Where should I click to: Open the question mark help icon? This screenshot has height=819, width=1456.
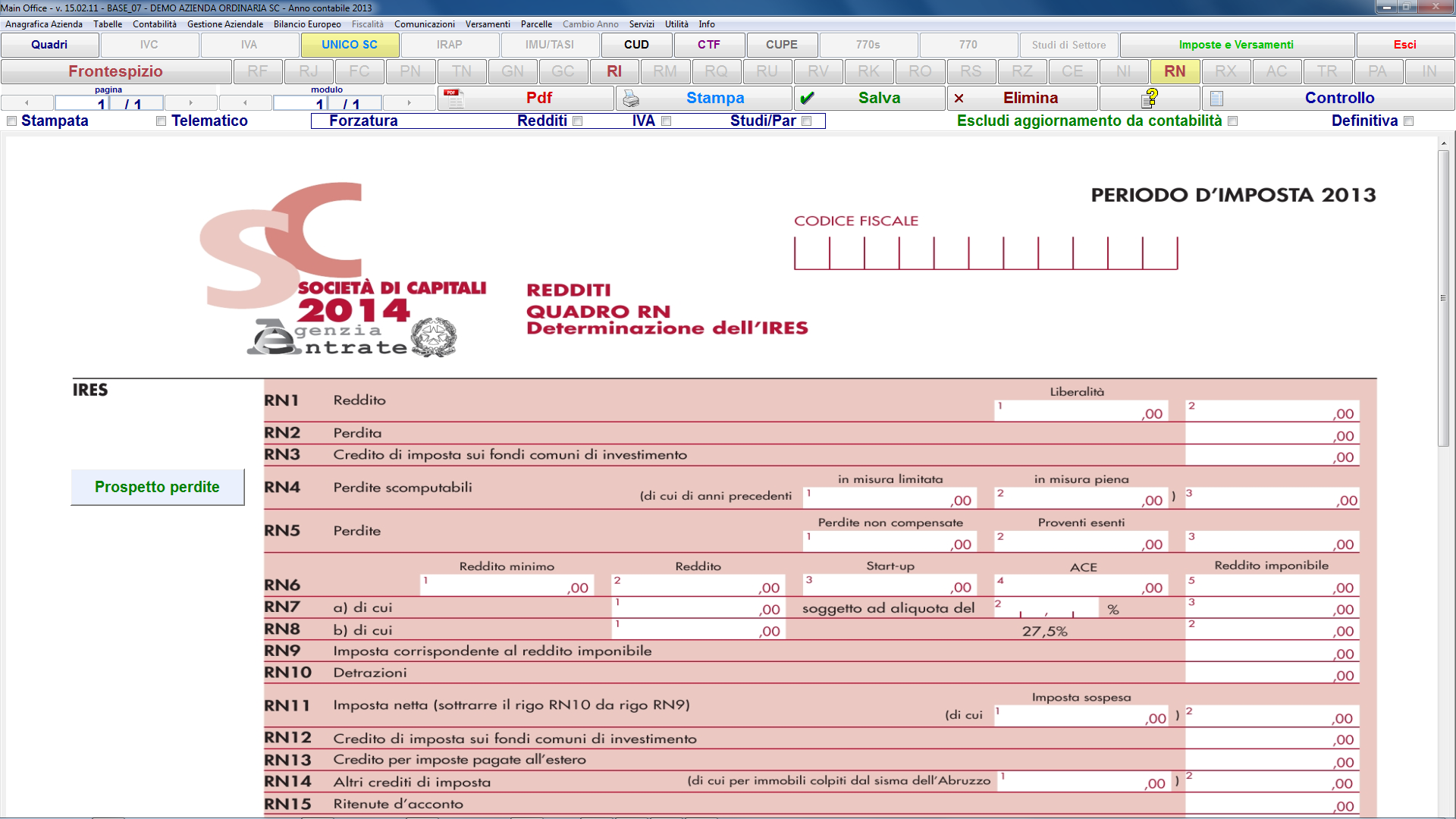(x=1150, y=98)
